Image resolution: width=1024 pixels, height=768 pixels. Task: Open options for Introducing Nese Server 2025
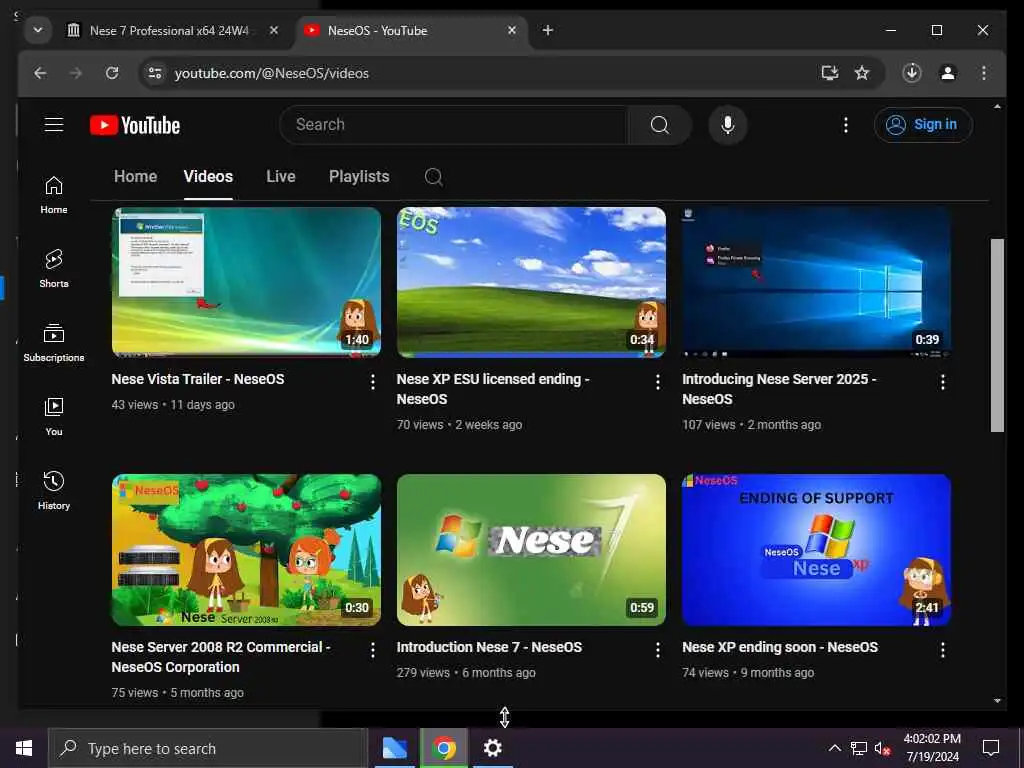(942, 382)
